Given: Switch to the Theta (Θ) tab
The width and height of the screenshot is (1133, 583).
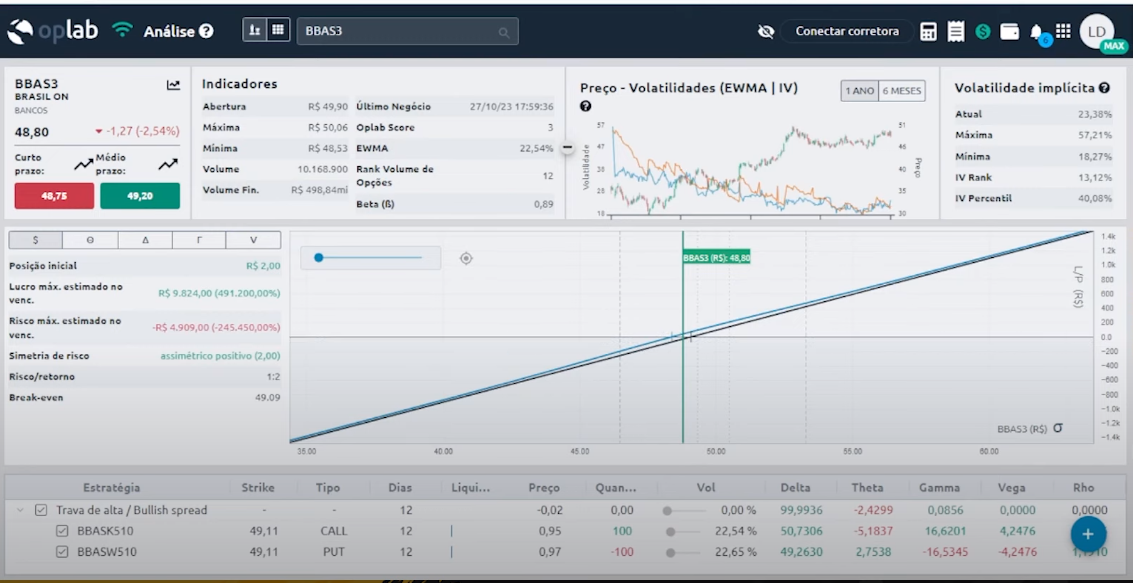Looking at the screenshot, I should tap(90, 240).
